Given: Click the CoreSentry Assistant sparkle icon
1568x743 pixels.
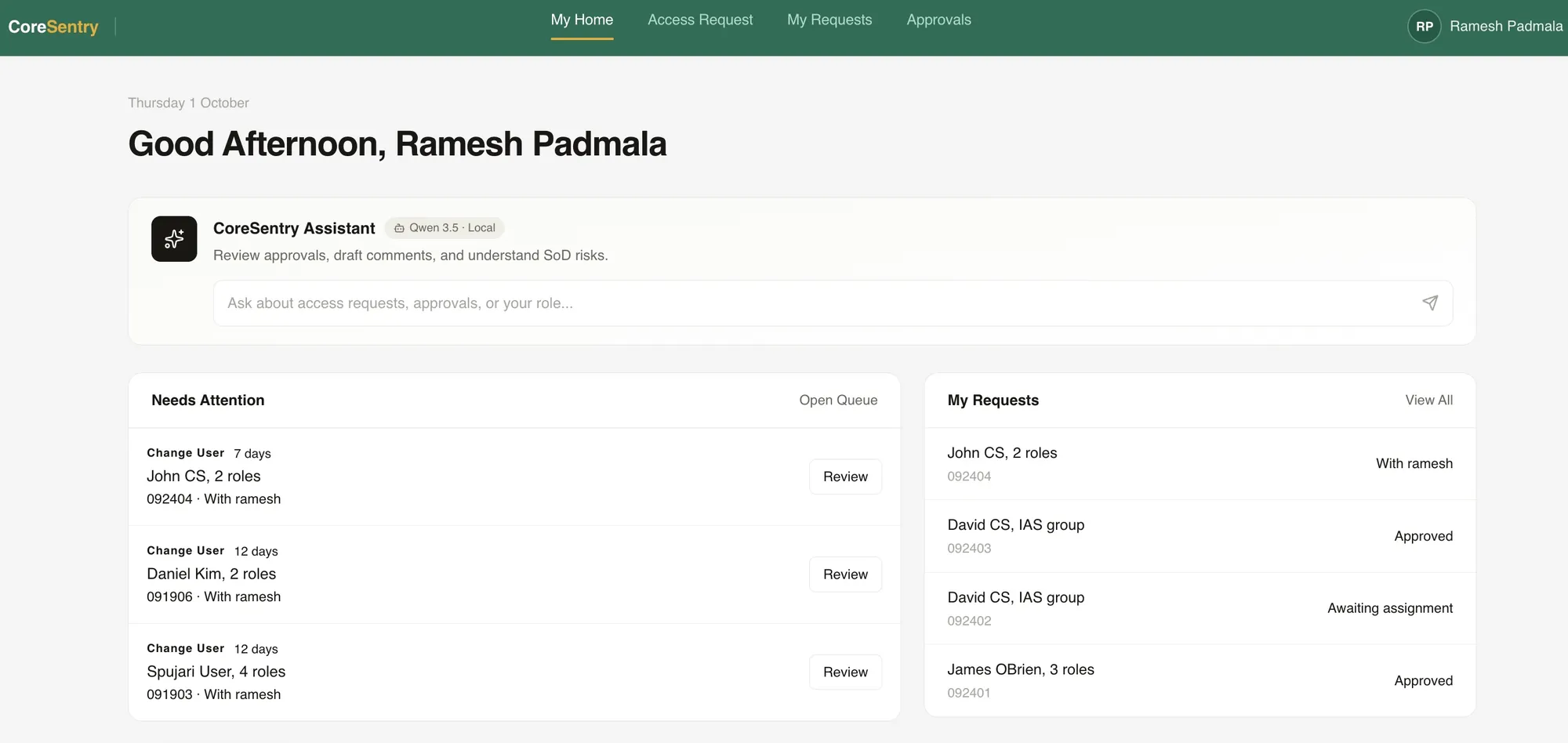Looking at the screenshot, I should (174, 239).
